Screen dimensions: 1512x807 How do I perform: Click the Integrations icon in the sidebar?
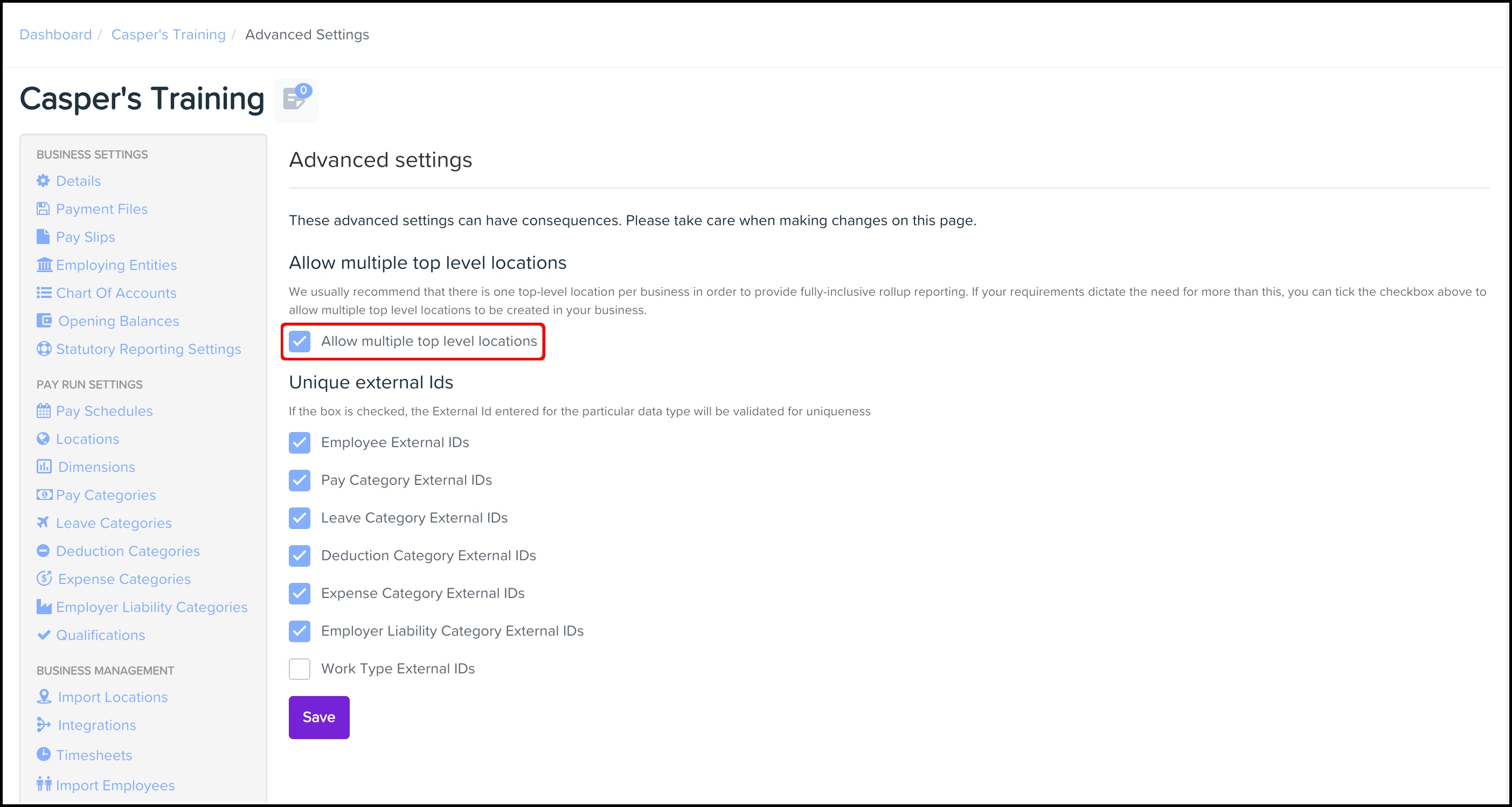tap(44, 725)
